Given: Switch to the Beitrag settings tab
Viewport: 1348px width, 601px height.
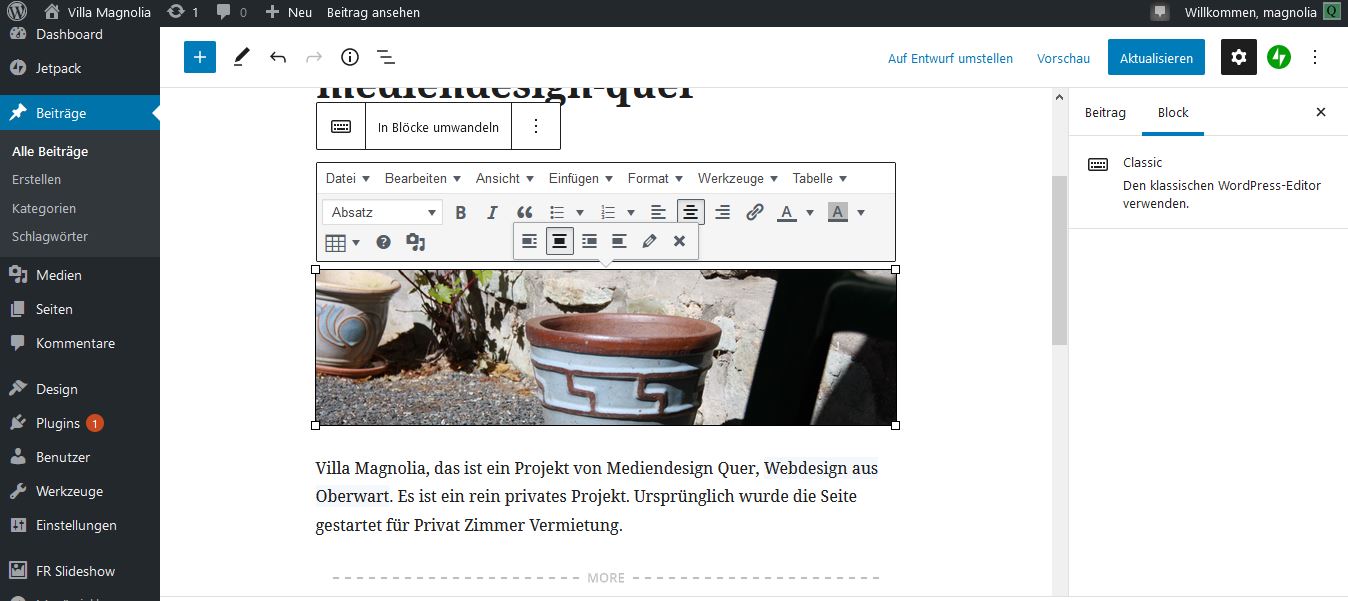Looking at the screenshot, I should coord(1104,112).
